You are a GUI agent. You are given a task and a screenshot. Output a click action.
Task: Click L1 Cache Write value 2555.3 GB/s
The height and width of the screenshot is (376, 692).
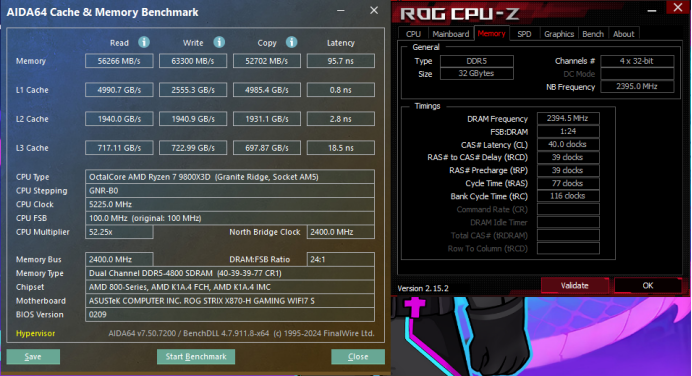tap(193, 90)
